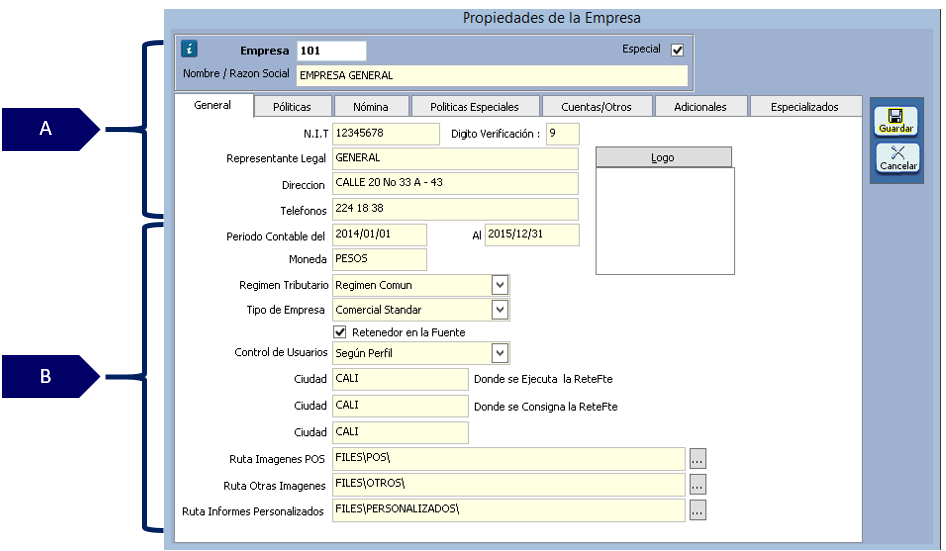This screenshot has width=946, height=551.
Task: Browse for Ruta Otras Imagenes path
Action: pyautogui.click(x=697, y=484)
